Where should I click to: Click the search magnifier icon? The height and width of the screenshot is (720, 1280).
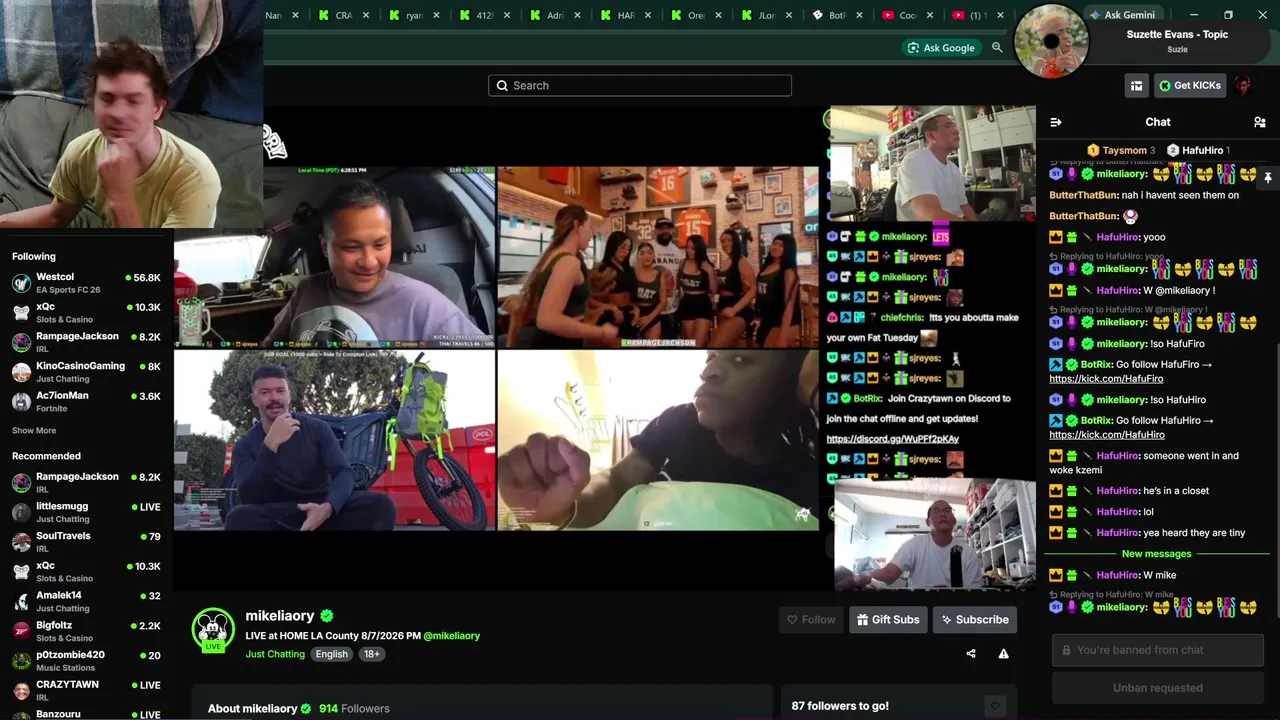(x=502, y=86)
